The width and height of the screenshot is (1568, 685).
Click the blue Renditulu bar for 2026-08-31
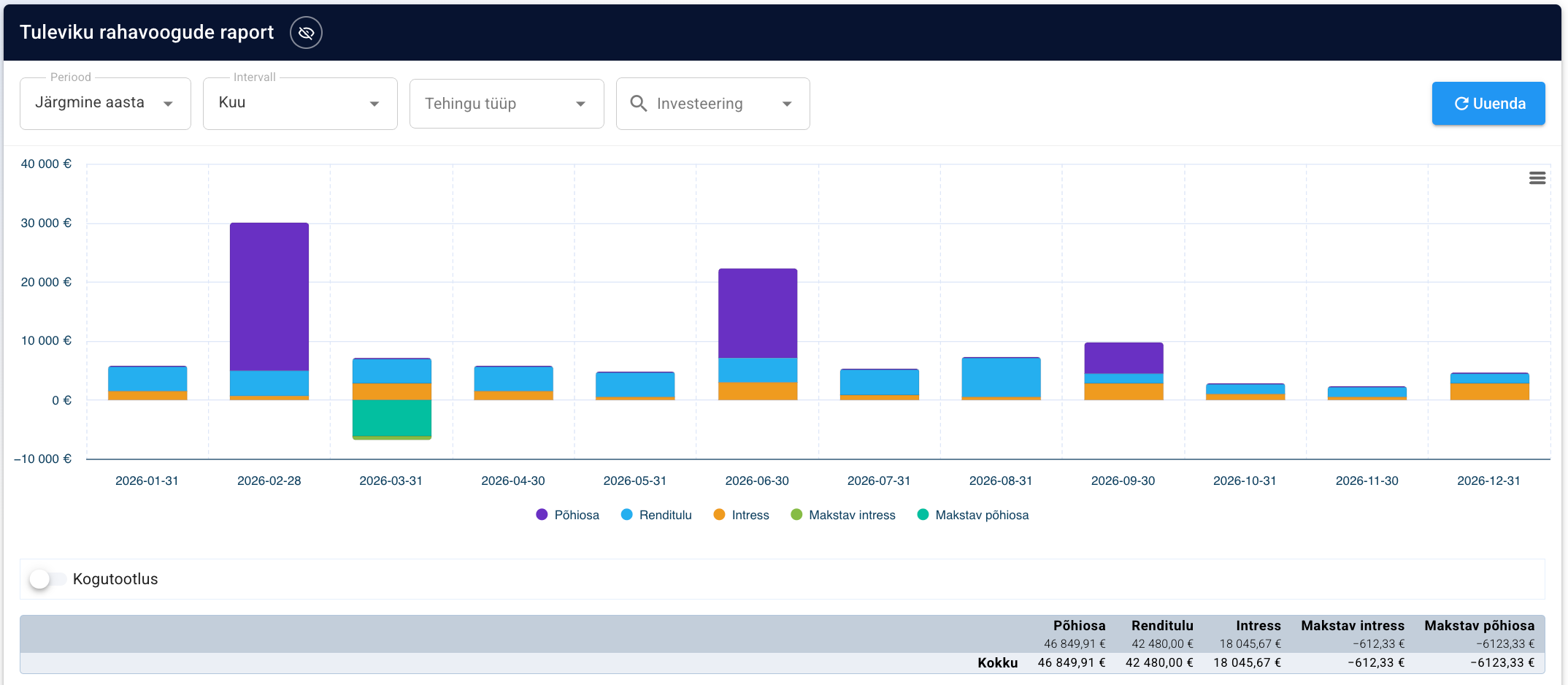coord(1002,378)
